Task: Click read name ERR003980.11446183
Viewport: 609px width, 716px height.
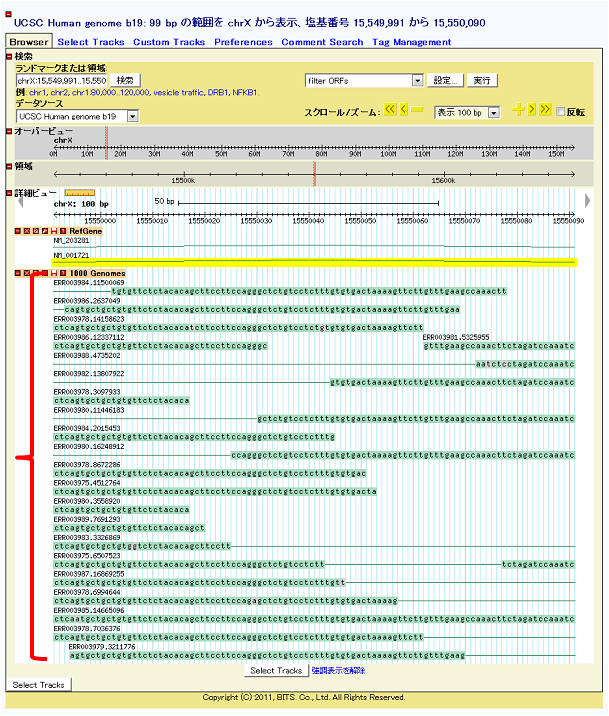Action: 89,411
